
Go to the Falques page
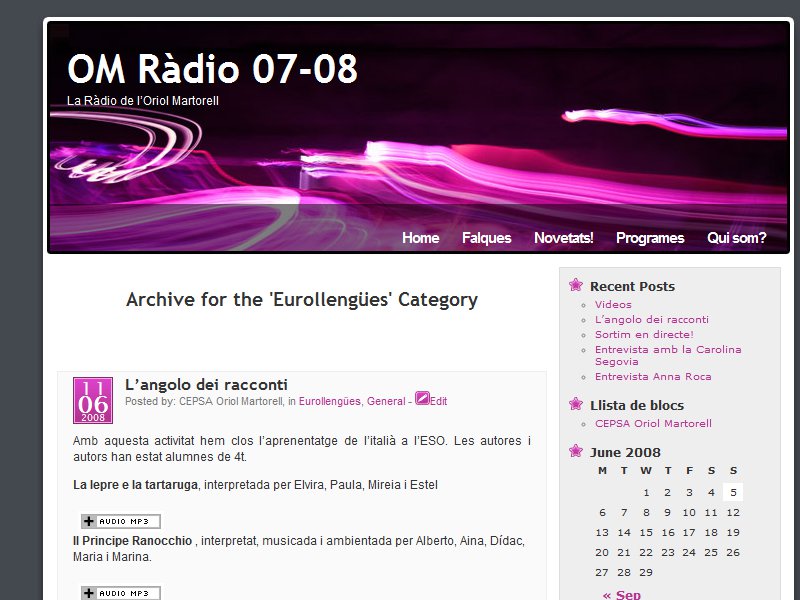click(x=486, y=238)
